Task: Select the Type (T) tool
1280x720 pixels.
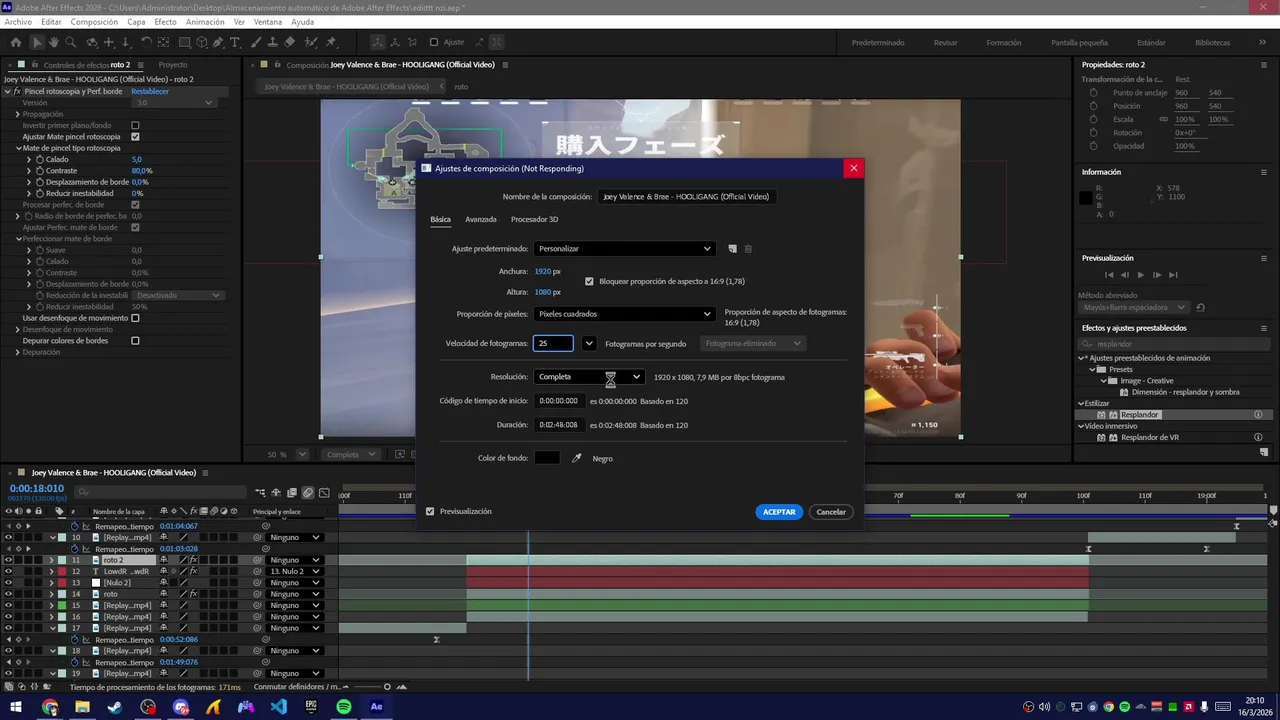Action: [x=235, y=42]
